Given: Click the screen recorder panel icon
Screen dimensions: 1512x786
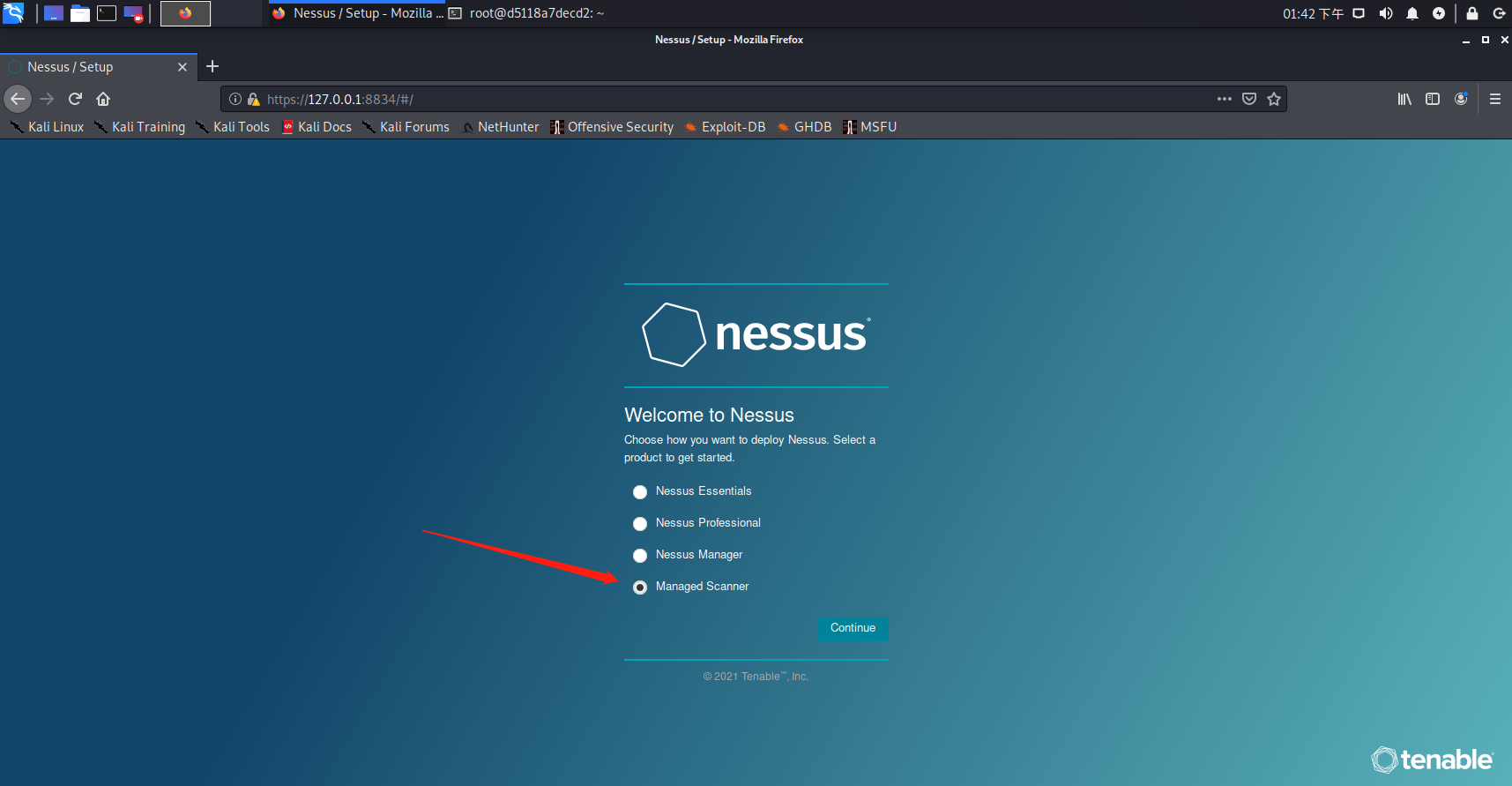Looking at the screenshot, I should [x=133, y=13].
